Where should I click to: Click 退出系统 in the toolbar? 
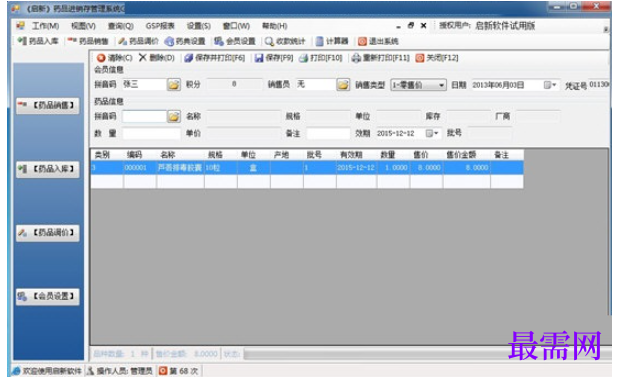tap(378, 41)
